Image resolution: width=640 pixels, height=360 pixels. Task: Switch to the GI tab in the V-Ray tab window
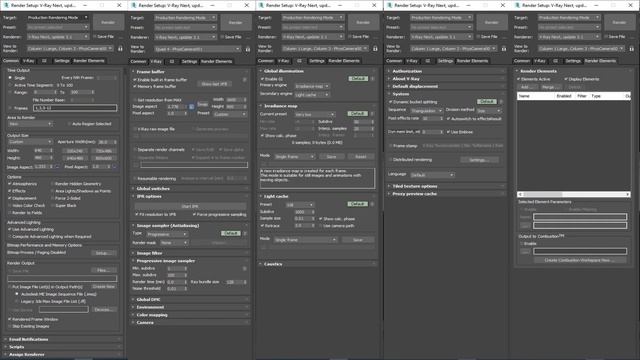coord(171,61)
